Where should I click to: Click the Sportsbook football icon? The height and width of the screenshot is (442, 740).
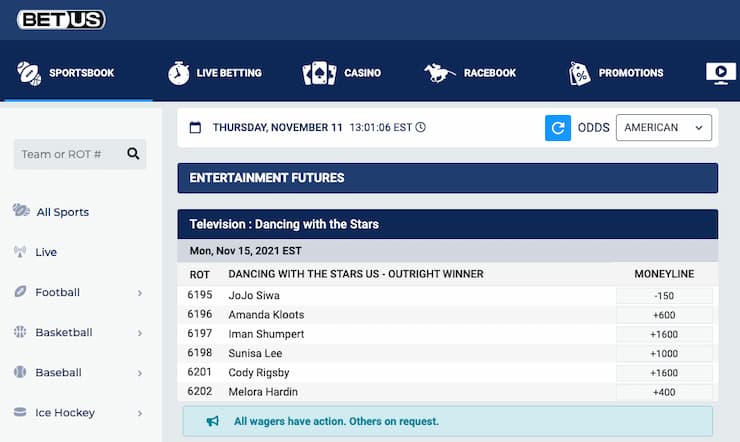[29, 73]
